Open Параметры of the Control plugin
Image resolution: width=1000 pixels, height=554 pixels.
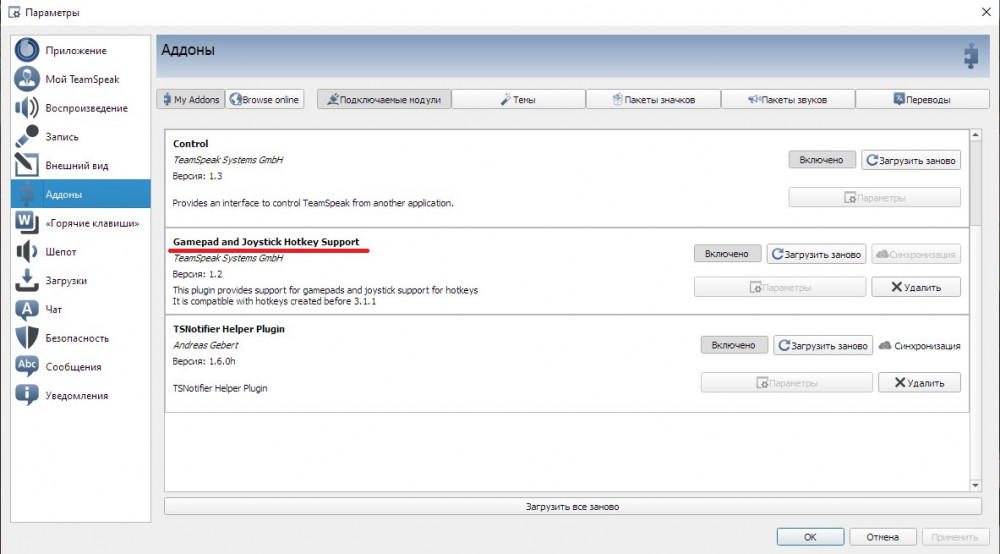pyautogui.click(x=874, y=198)
